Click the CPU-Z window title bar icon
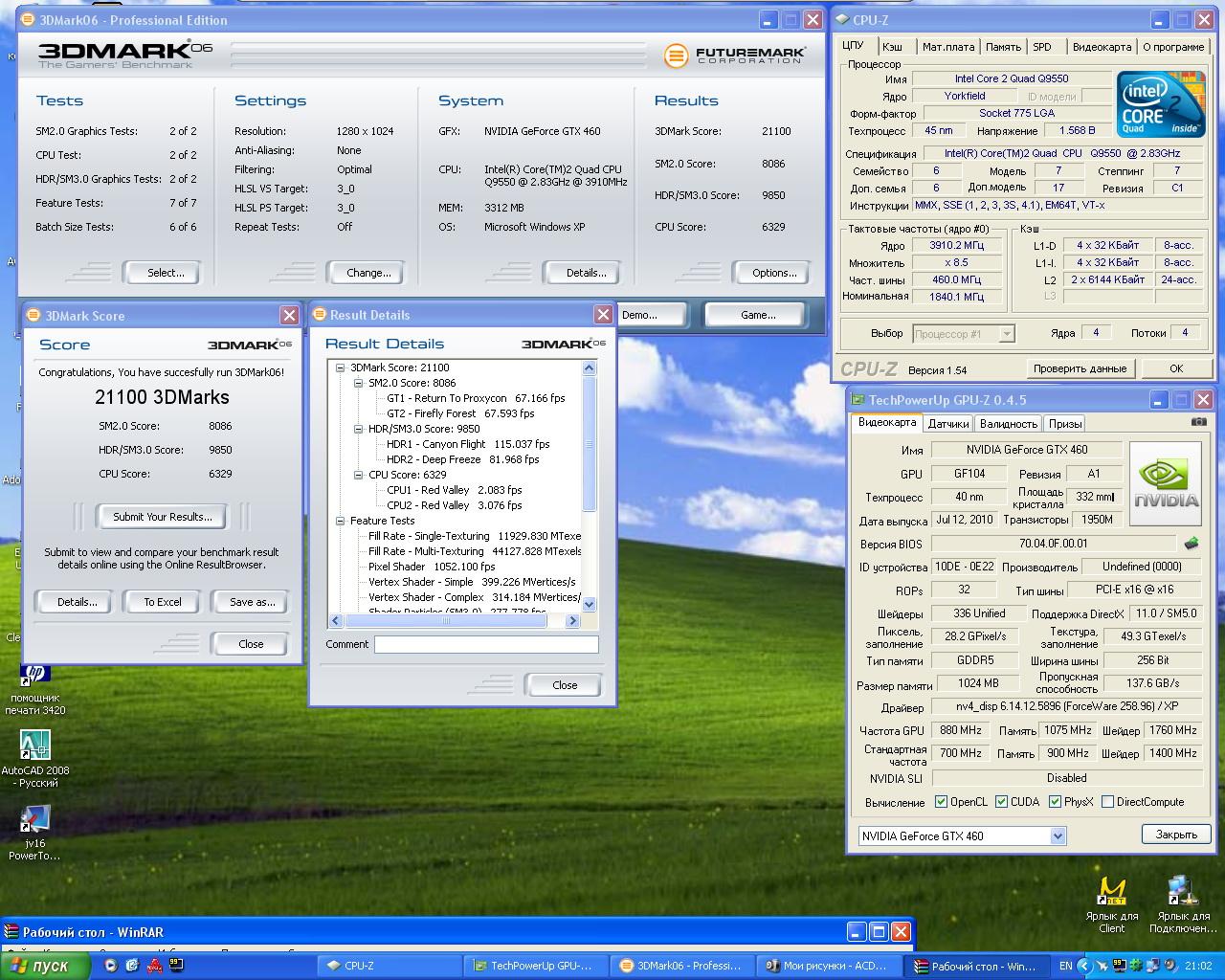 (x=841, y=19)
